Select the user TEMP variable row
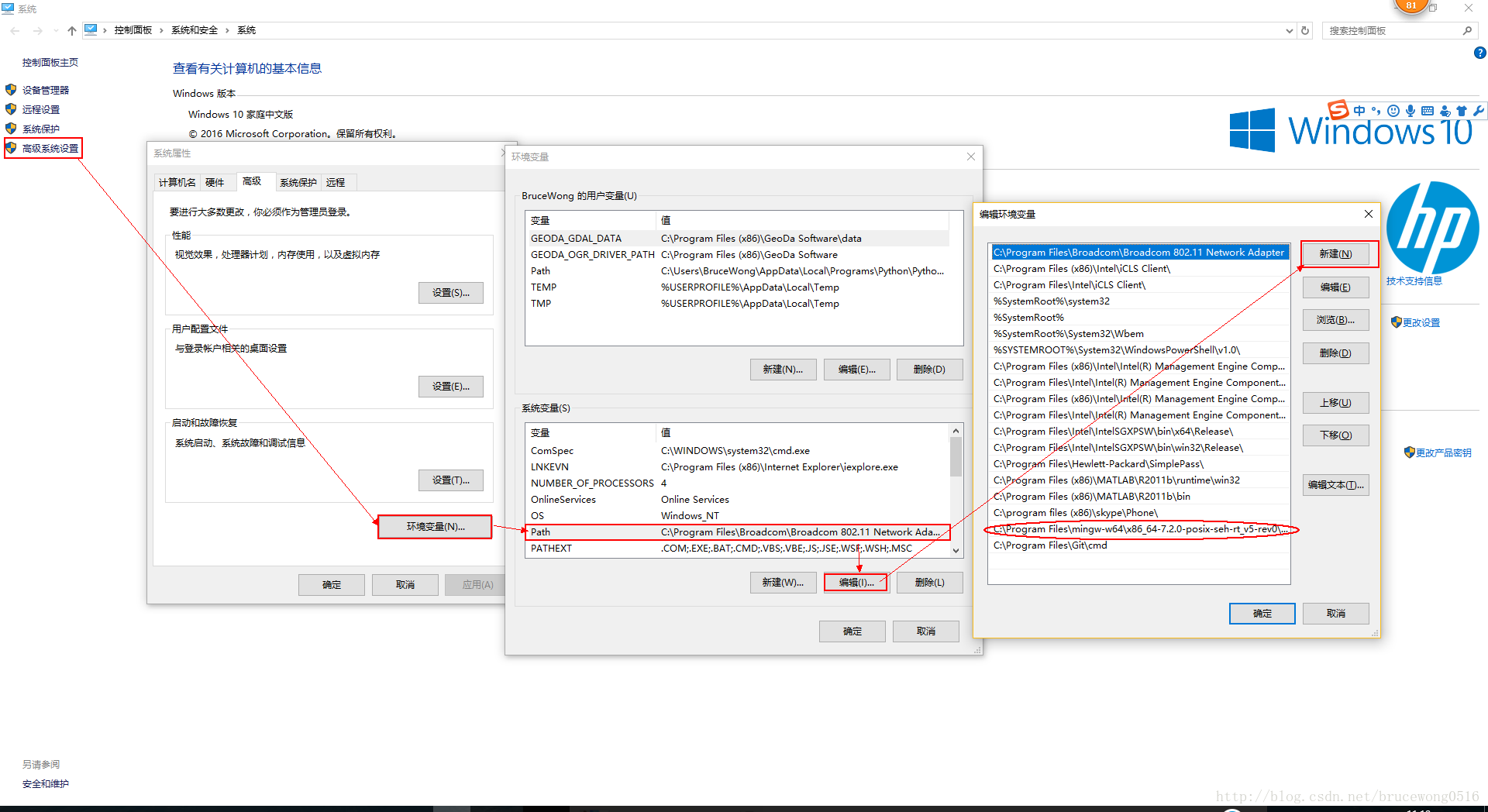 (737, 287)
